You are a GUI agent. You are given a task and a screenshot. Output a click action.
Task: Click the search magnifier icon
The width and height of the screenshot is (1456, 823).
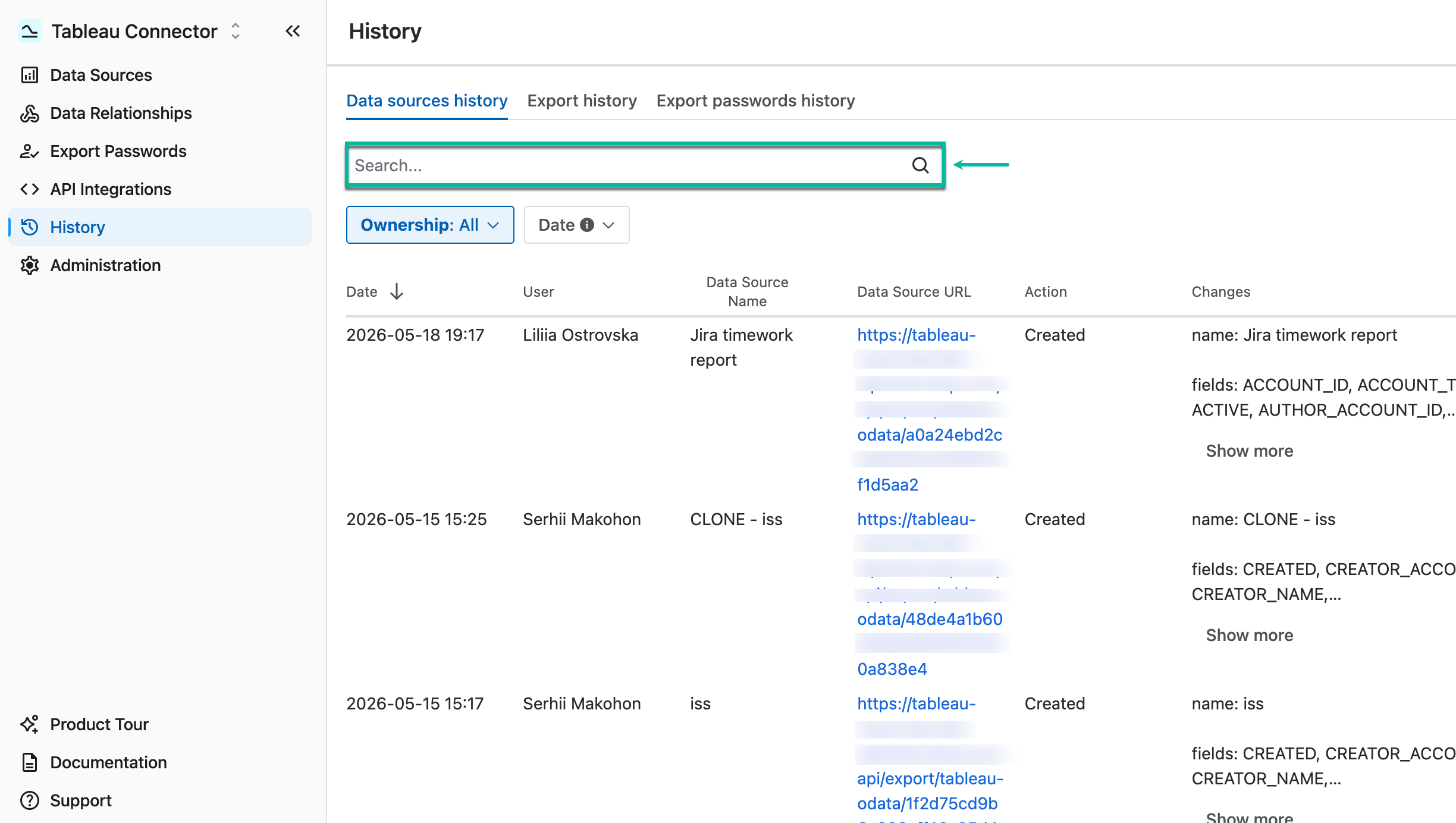click(x=920, y=165)
